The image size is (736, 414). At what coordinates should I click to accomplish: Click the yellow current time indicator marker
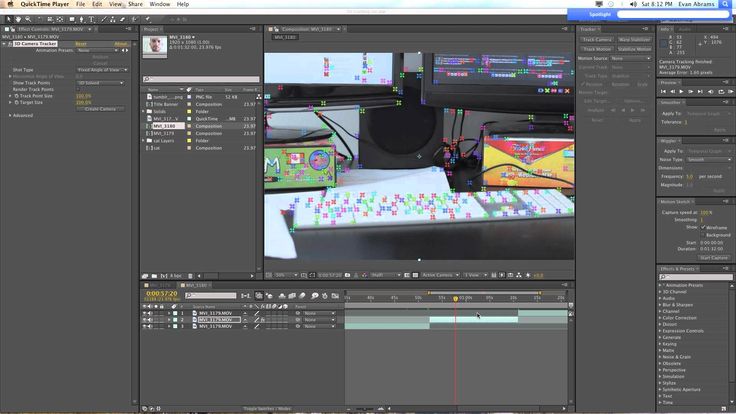tap(455, 298)
